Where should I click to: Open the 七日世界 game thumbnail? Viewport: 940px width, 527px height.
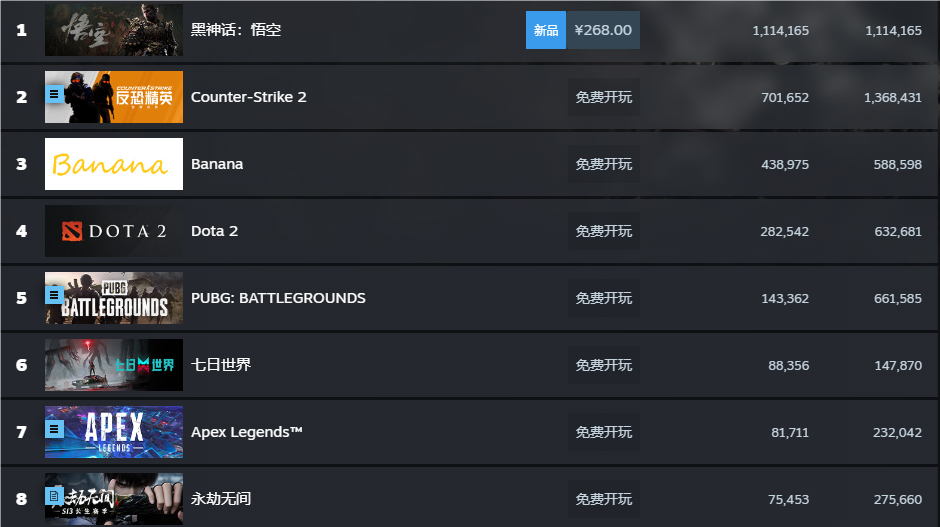click(114, 365)
